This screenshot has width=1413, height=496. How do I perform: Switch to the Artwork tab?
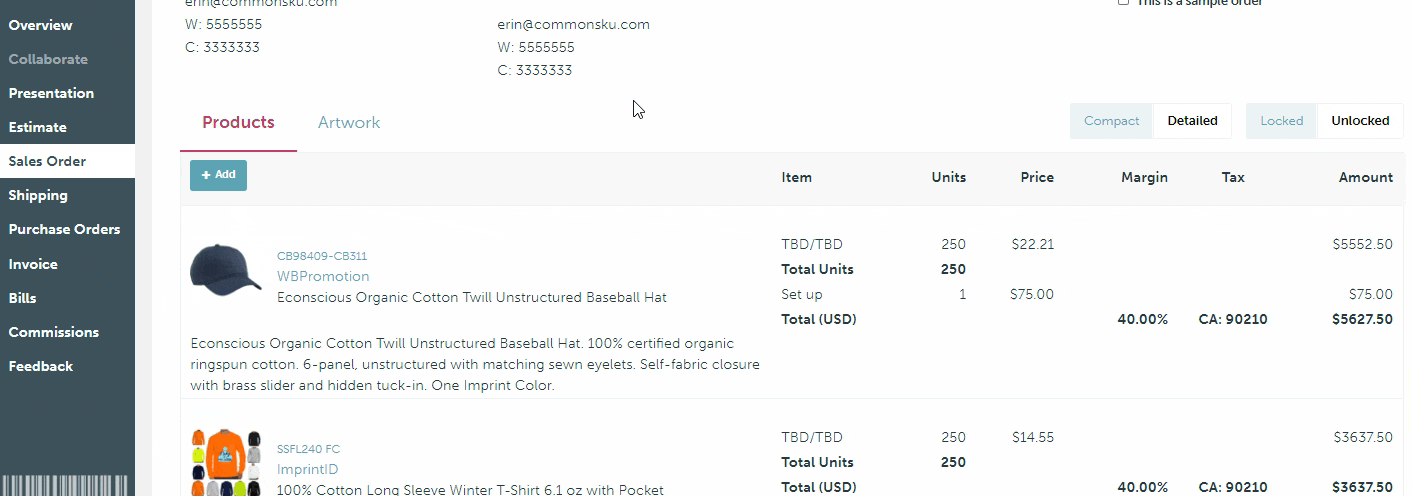click(x=349, y=123)
